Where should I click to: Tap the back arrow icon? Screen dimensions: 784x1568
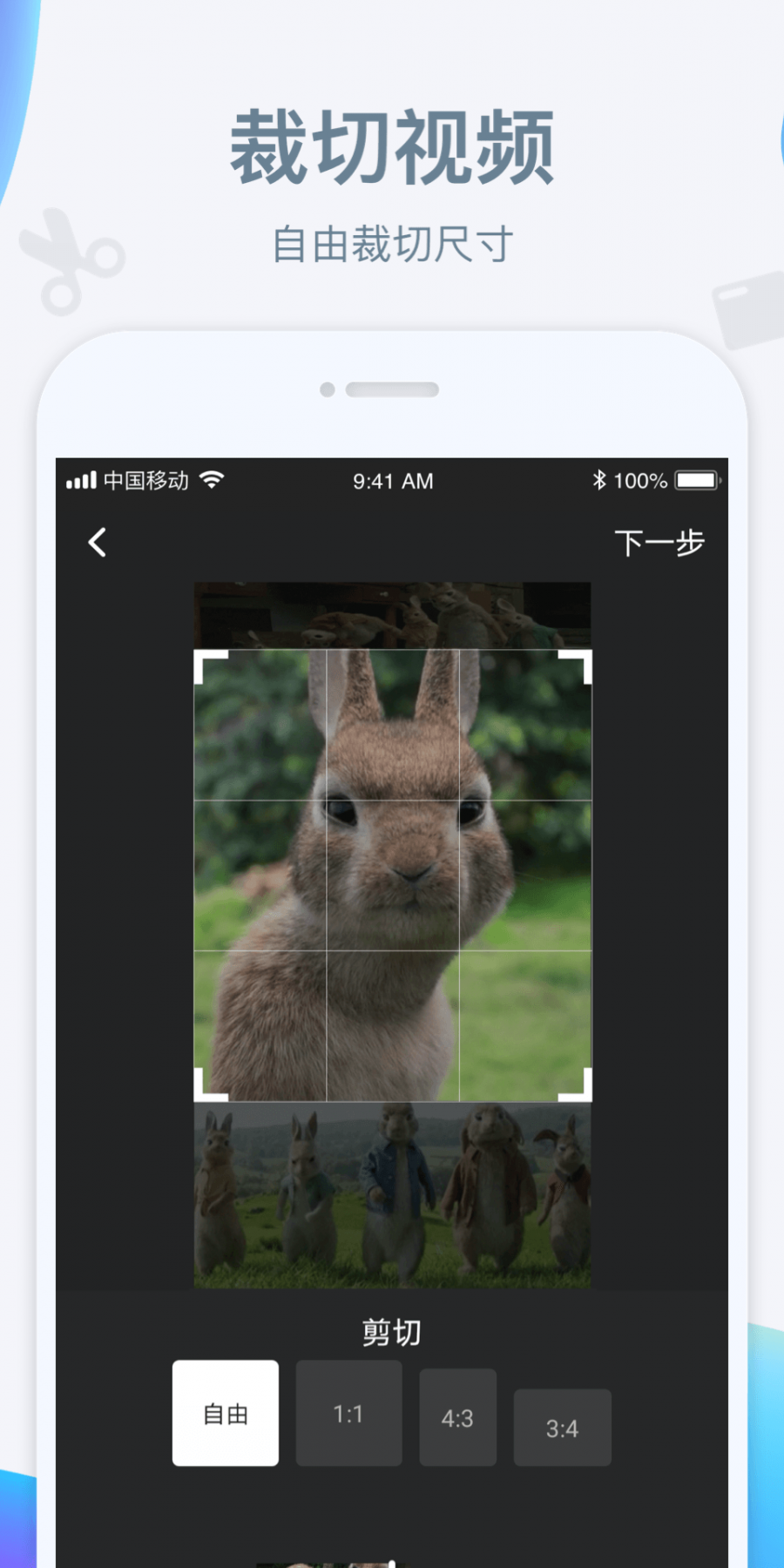click(x=97, y=542)
